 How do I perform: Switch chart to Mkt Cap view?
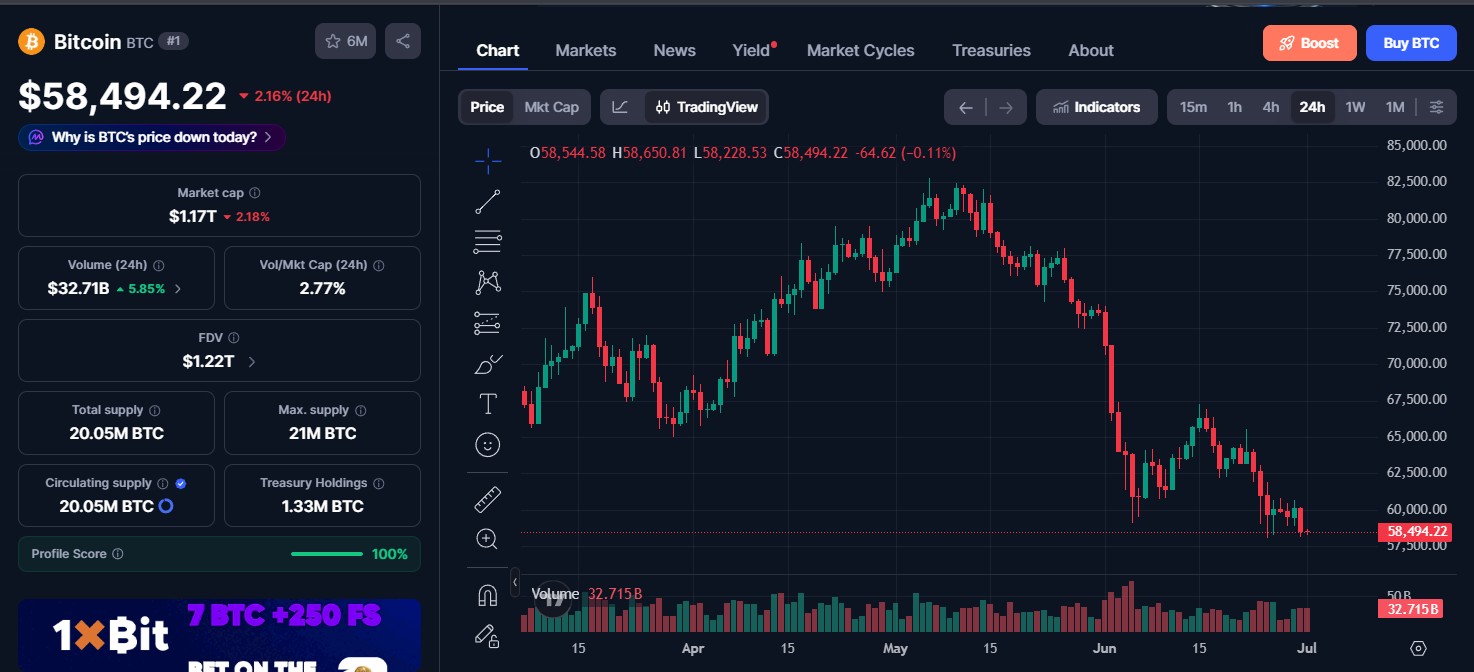pos(551,107)
